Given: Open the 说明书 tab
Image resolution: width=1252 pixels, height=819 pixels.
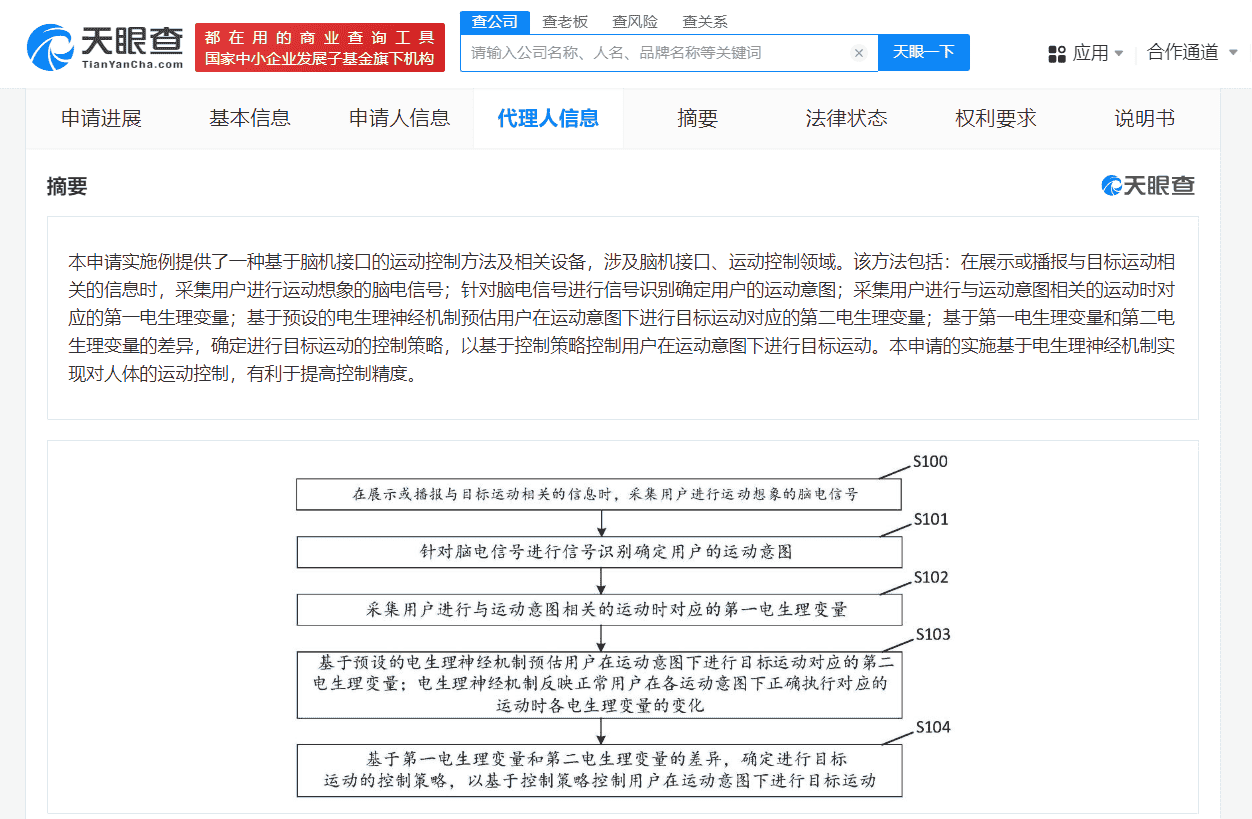Looking at the screenshot, I should 1144,118.
